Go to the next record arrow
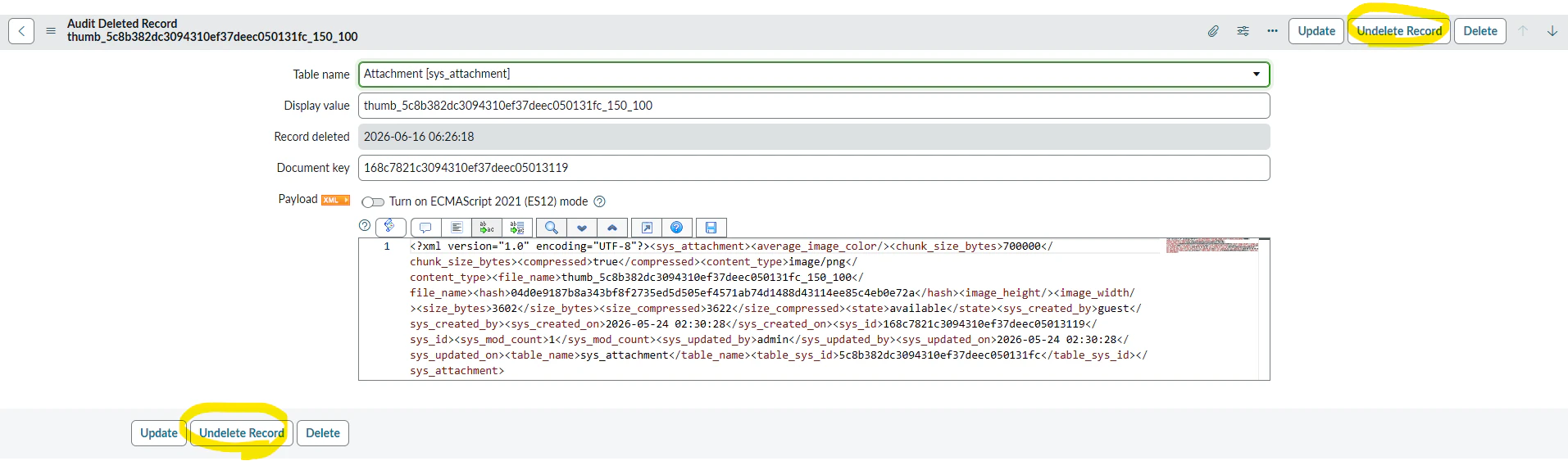This screenshot has height=461, width=1568. coord(1552,31)
